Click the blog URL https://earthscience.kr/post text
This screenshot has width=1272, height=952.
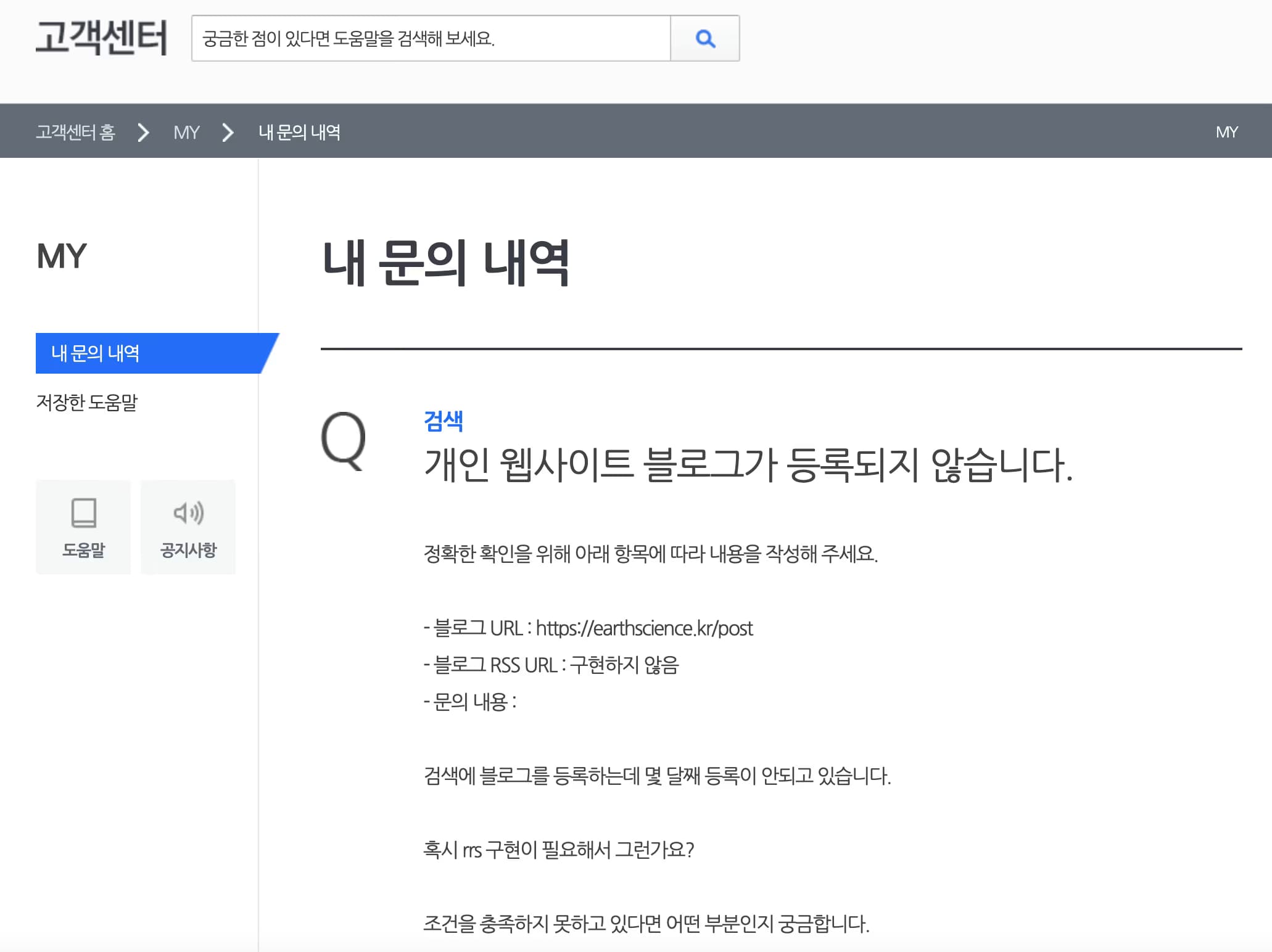tap(644, 628)
